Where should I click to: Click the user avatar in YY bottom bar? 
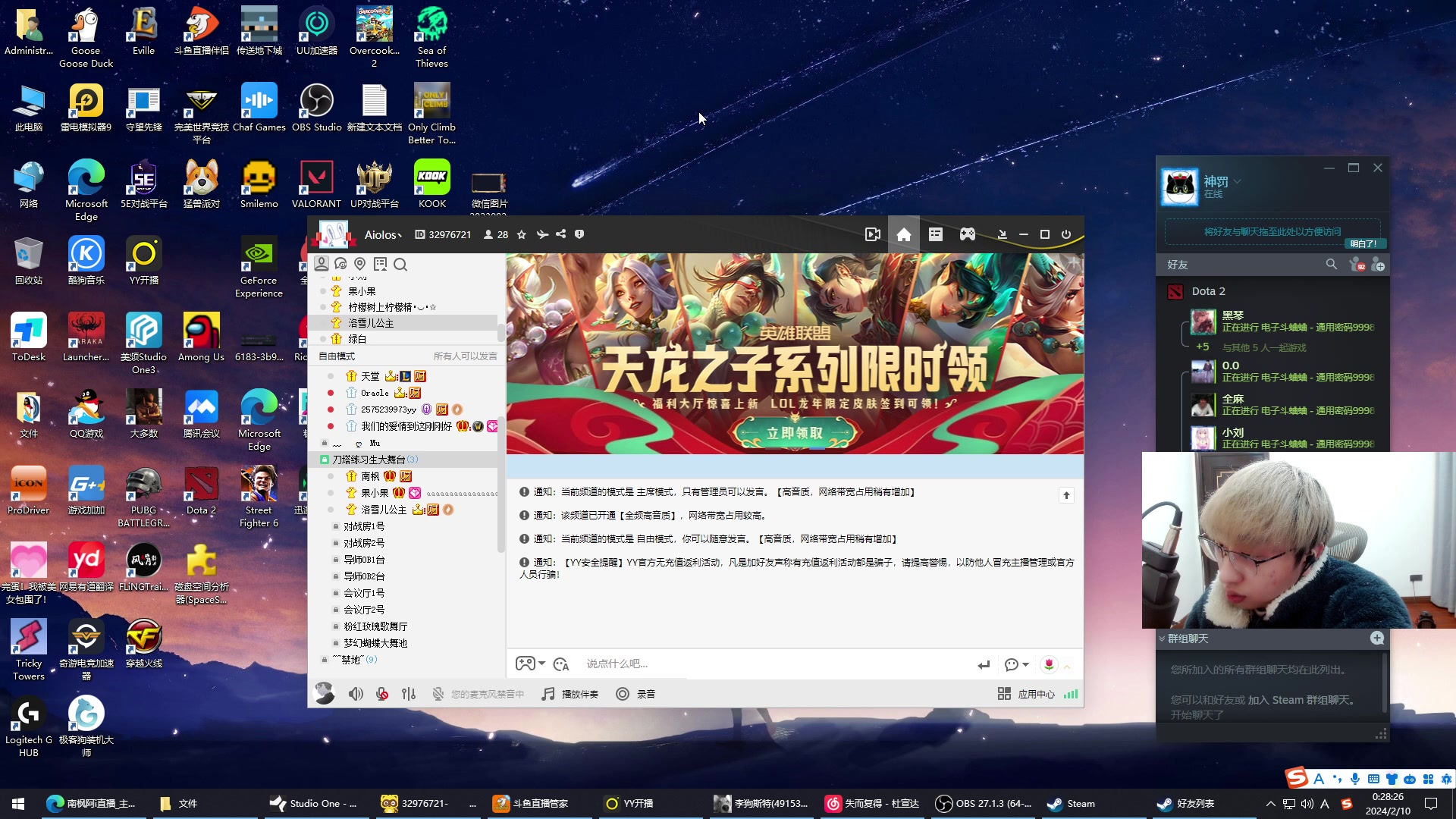[325, 693]
